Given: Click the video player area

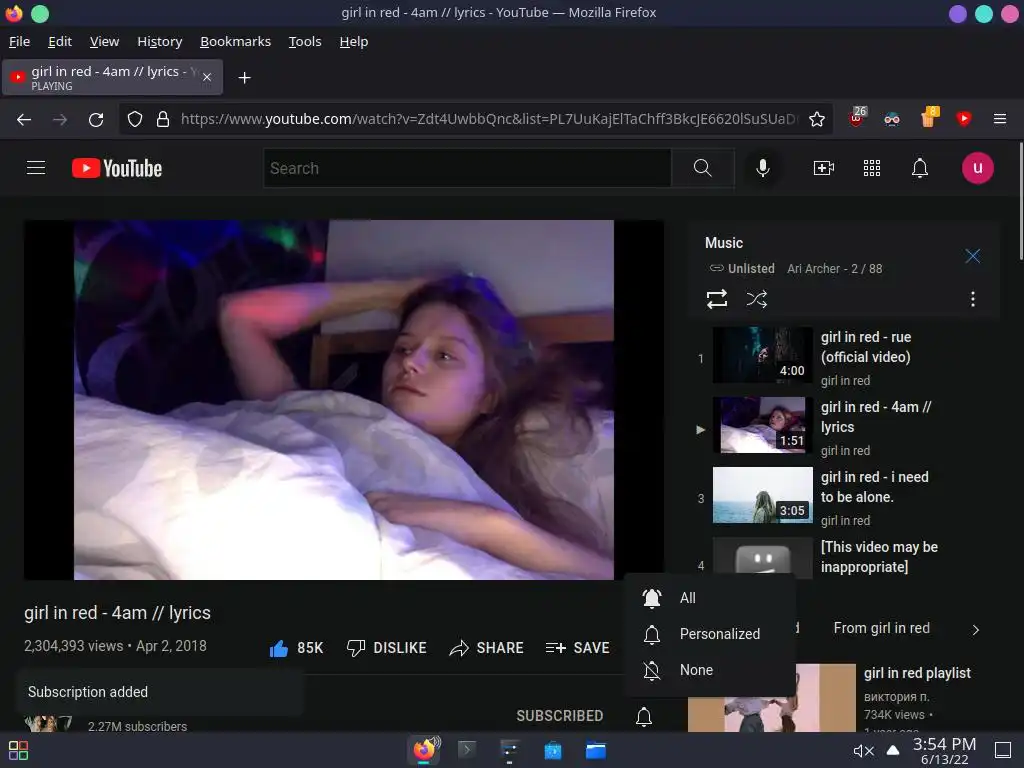Looking at the screenshot, I should tap(344, 400).
